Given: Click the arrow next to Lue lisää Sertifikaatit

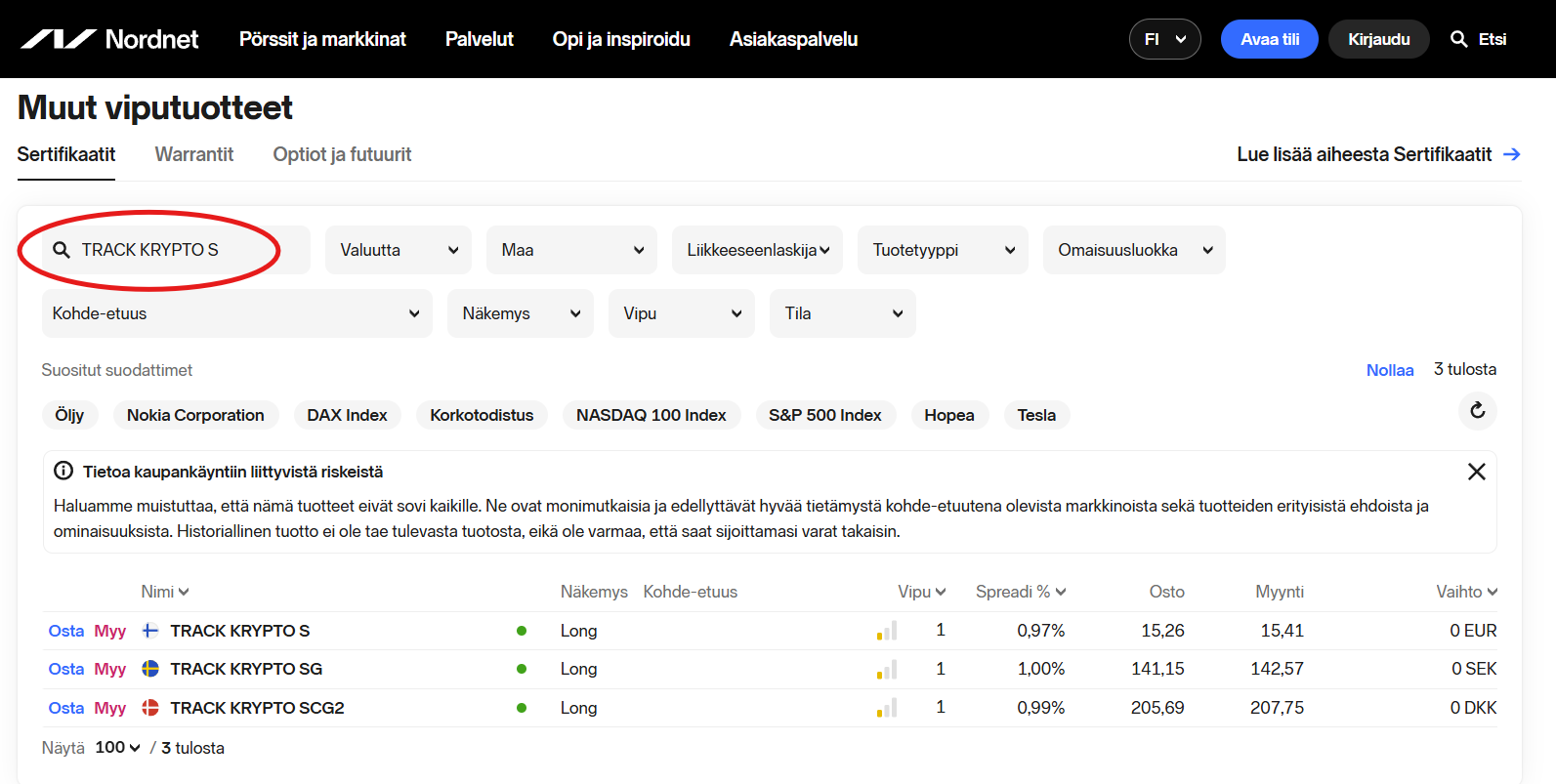Looking at the screenshot, I should [1511, 154].
